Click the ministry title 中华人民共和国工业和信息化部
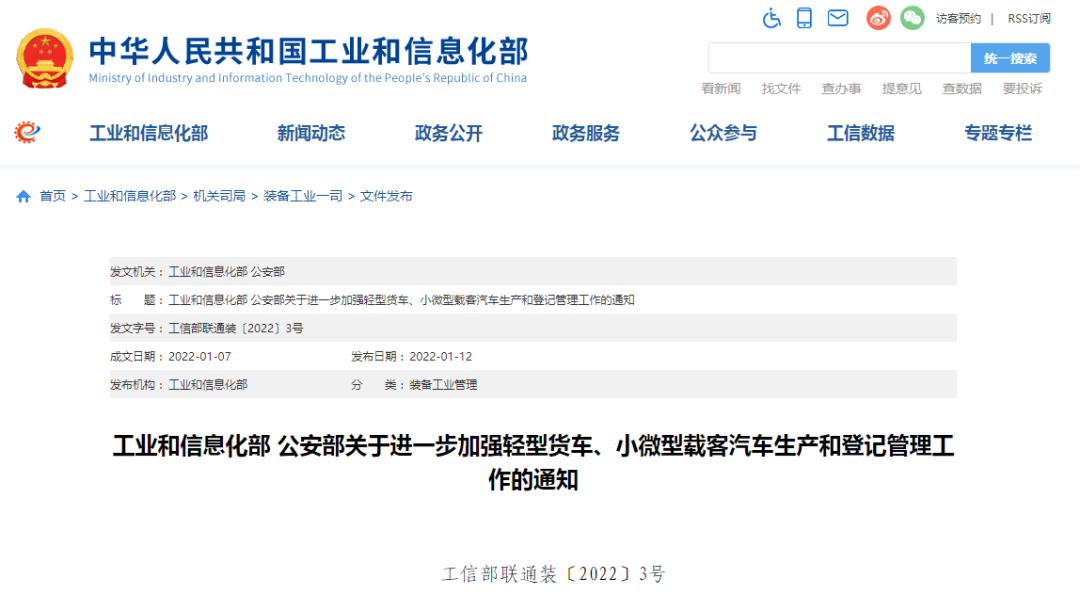This screenshot has height=595, width=1080. (309, 52)
